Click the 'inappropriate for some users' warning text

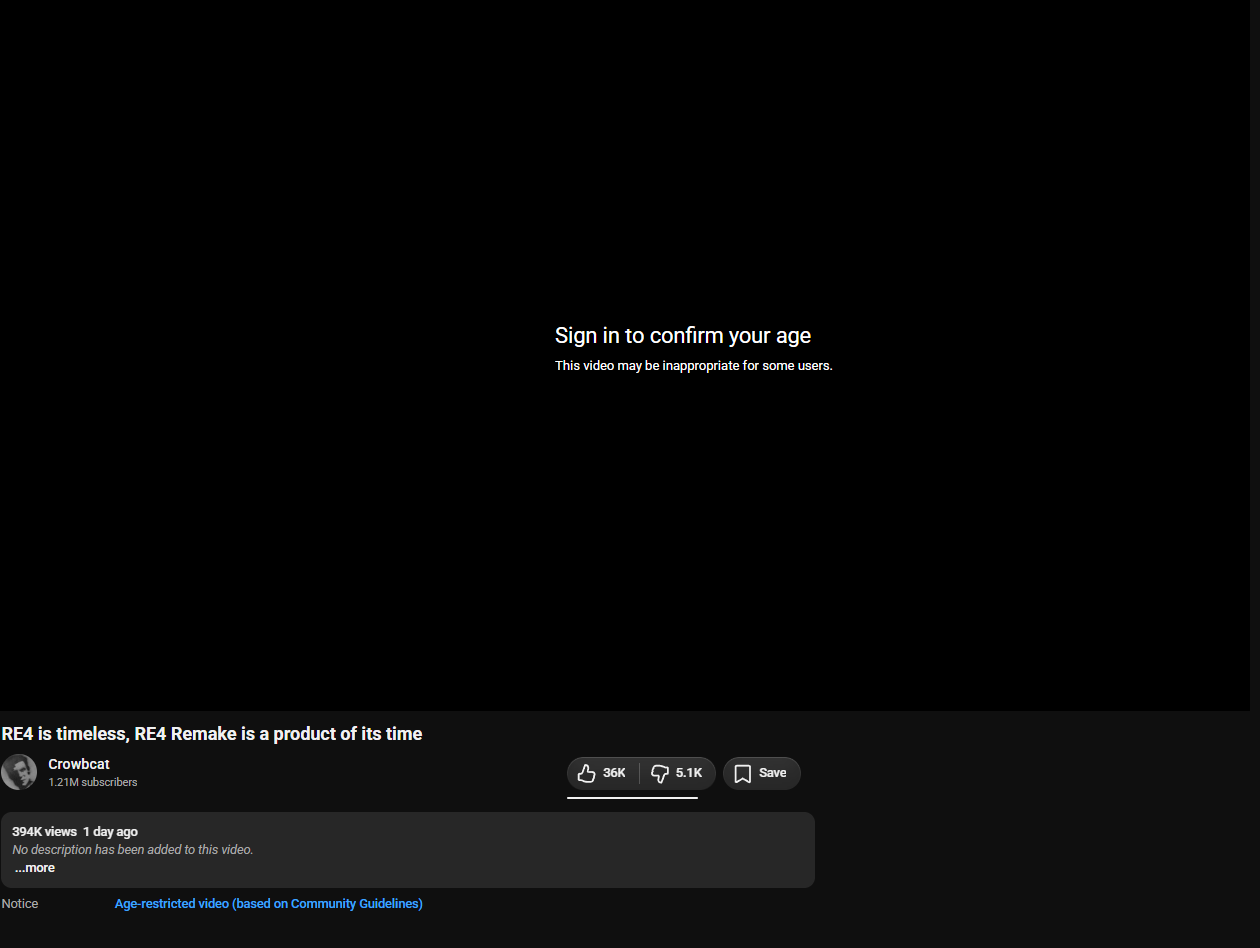click(694, 366)
